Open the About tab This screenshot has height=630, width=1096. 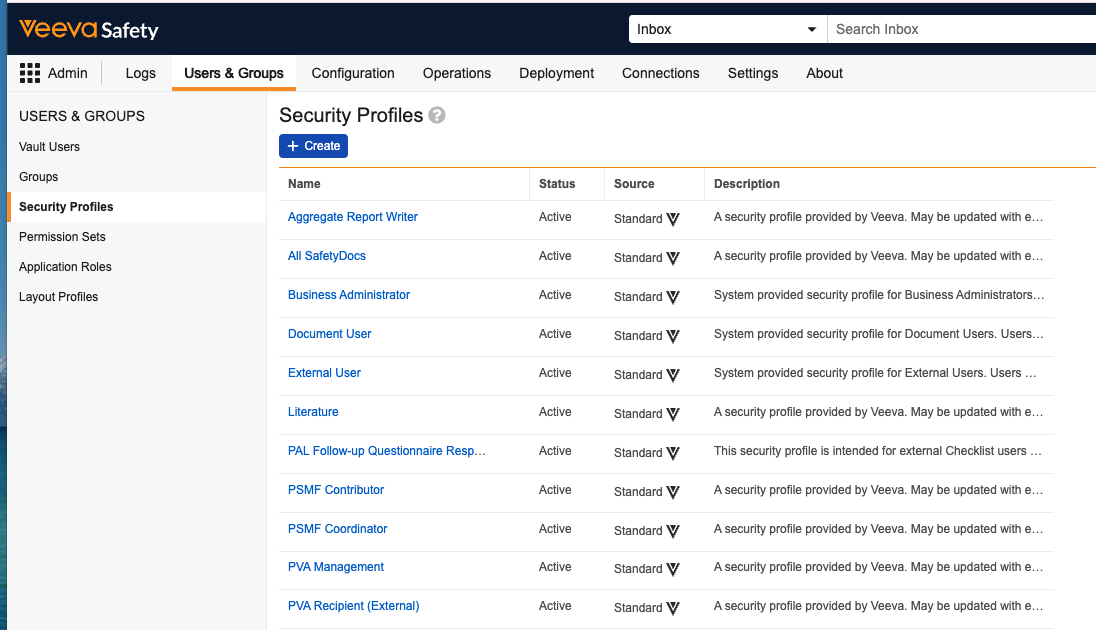point(824,73)
